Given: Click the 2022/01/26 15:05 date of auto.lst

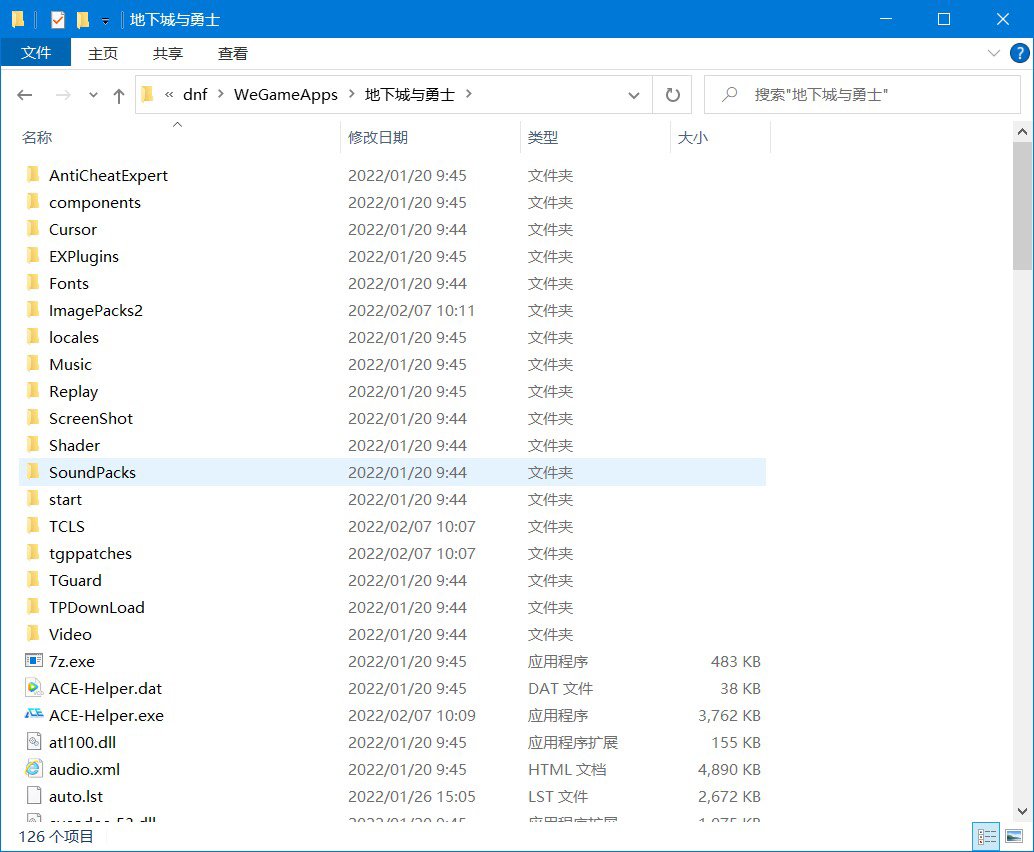Looking at the screenshot, I should (x=411, y=797).
